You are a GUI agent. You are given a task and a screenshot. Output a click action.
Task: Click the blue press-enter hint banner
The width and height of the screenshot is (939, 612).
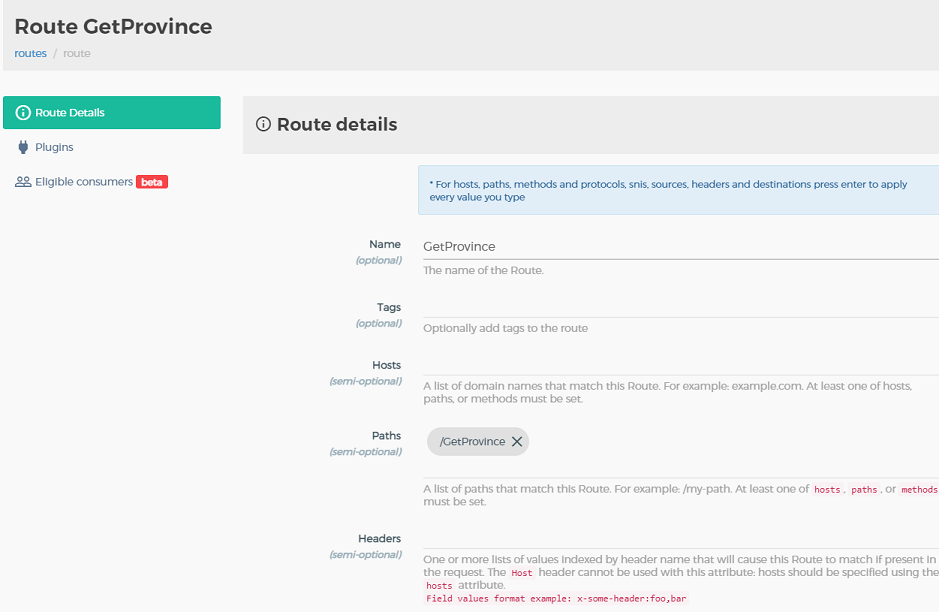(678, 190)
